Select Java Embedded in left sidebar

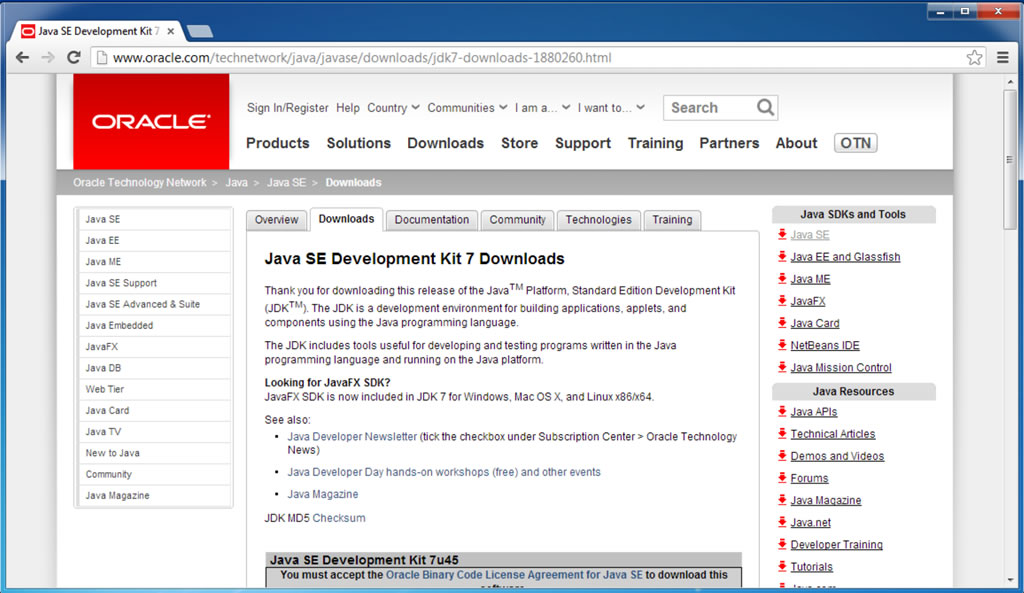tap(155, 325)
